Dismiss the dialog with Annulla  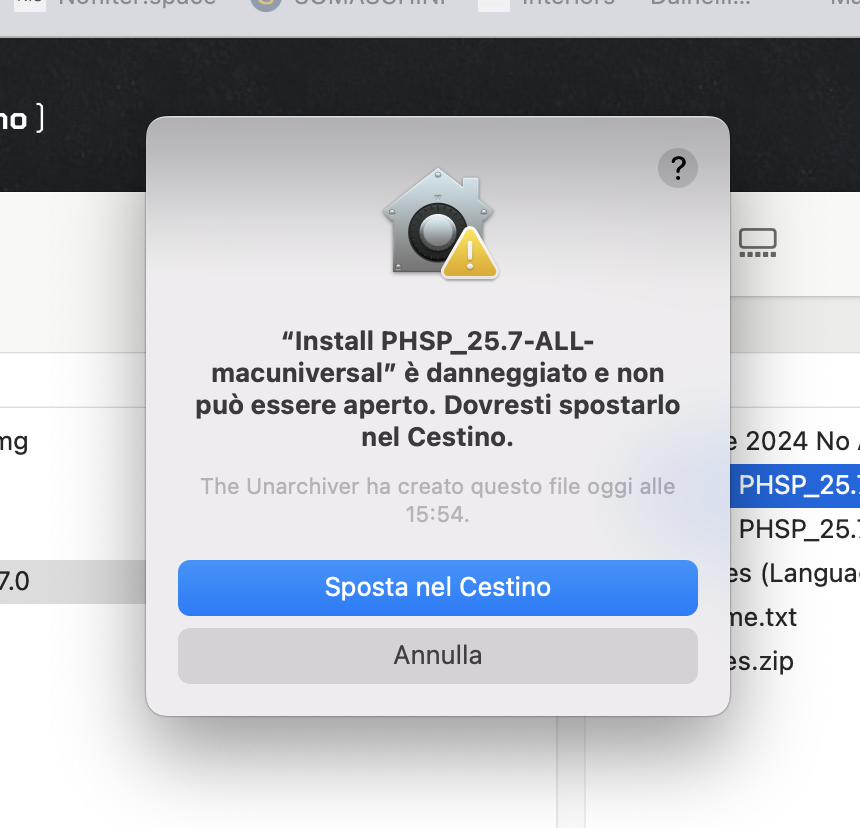click(x=438, y=655)
